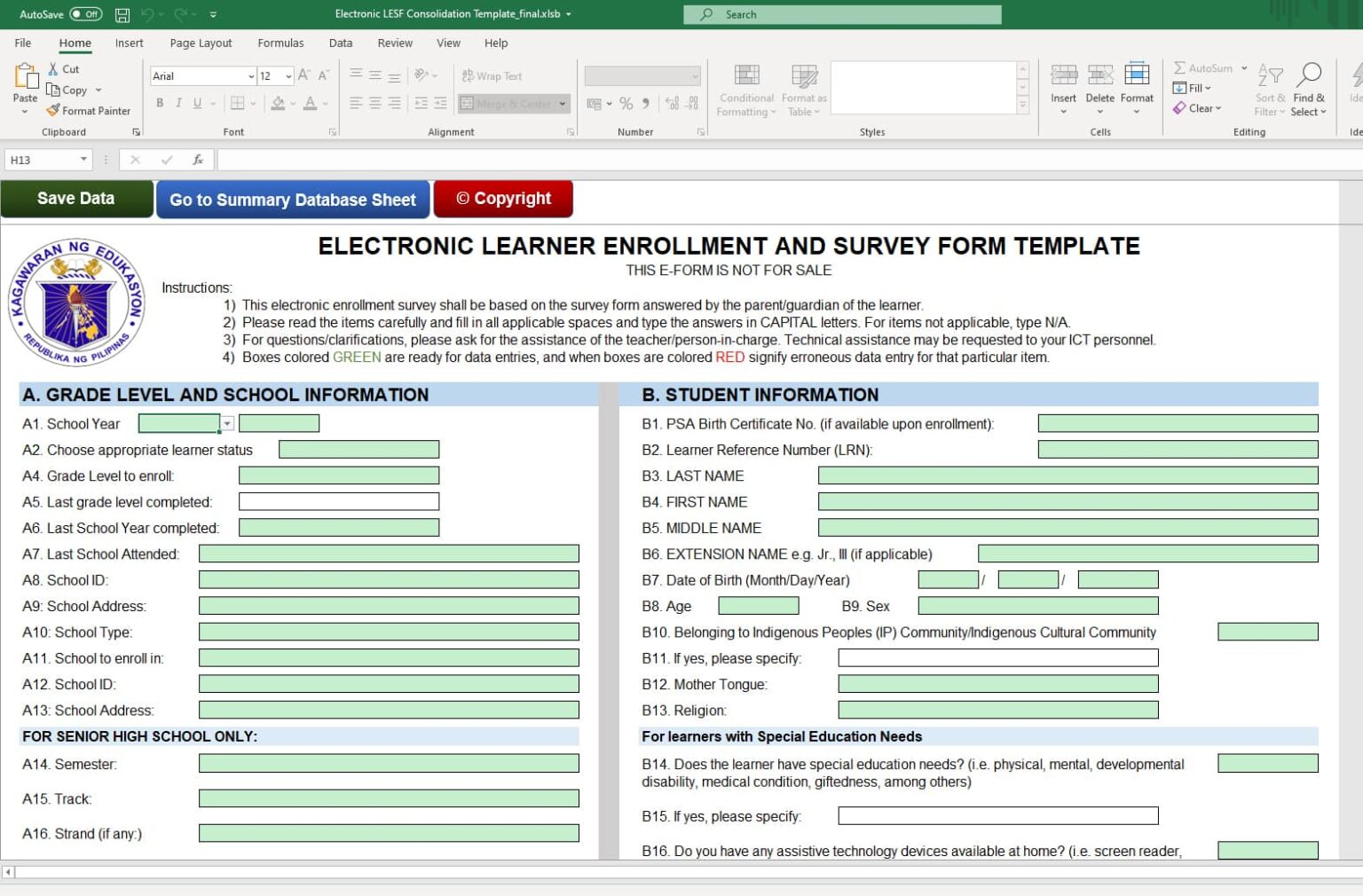
Task: Click the Wrap Text icon
Action: coord(492,75)
